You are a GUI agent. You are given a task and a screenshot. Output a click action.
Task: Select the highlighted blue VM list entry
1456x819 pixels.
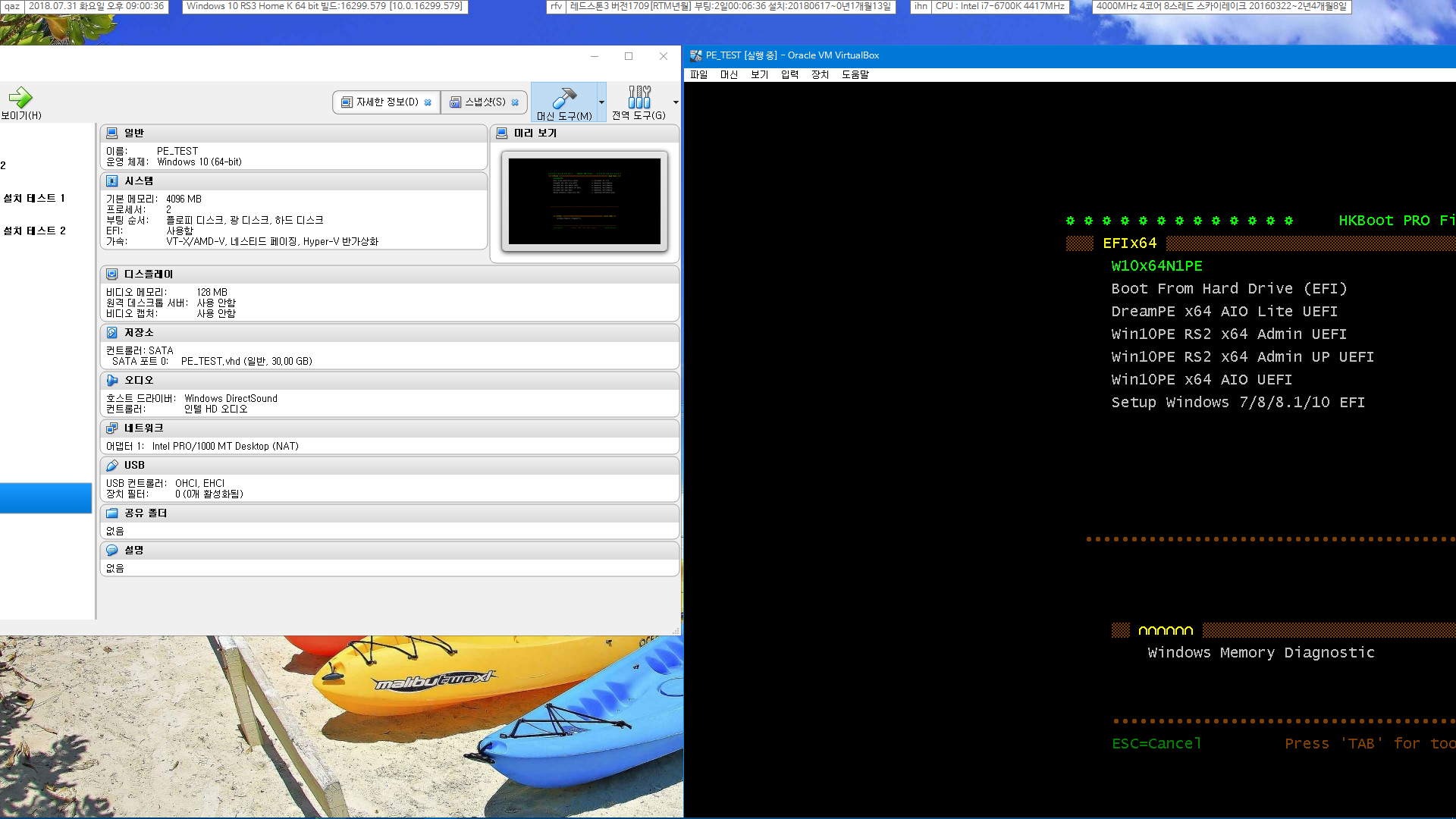click(45, 498)
